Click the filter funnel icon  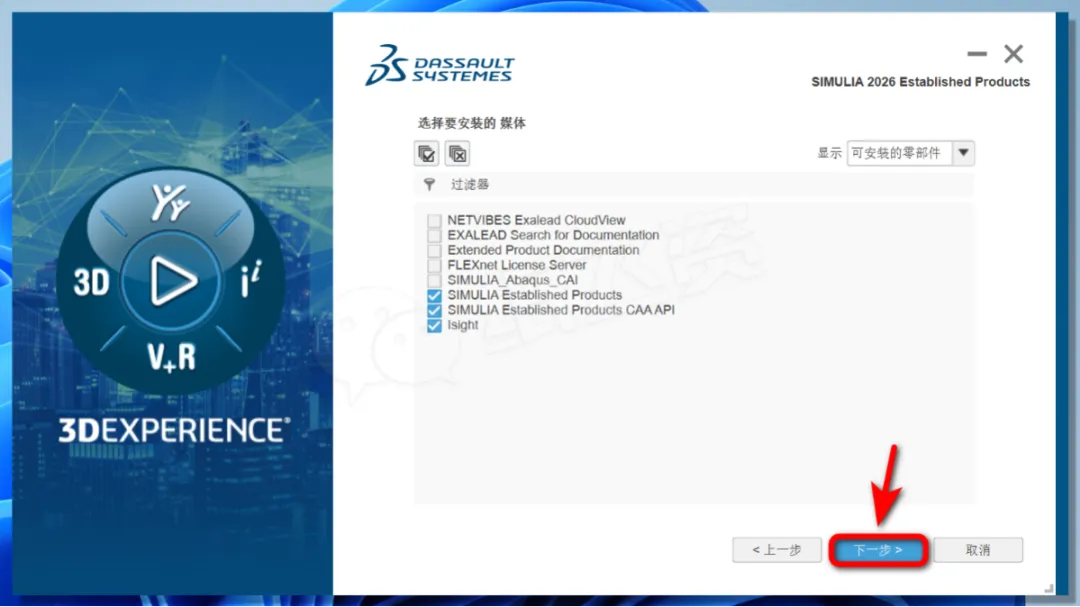[x=430, y=185]
